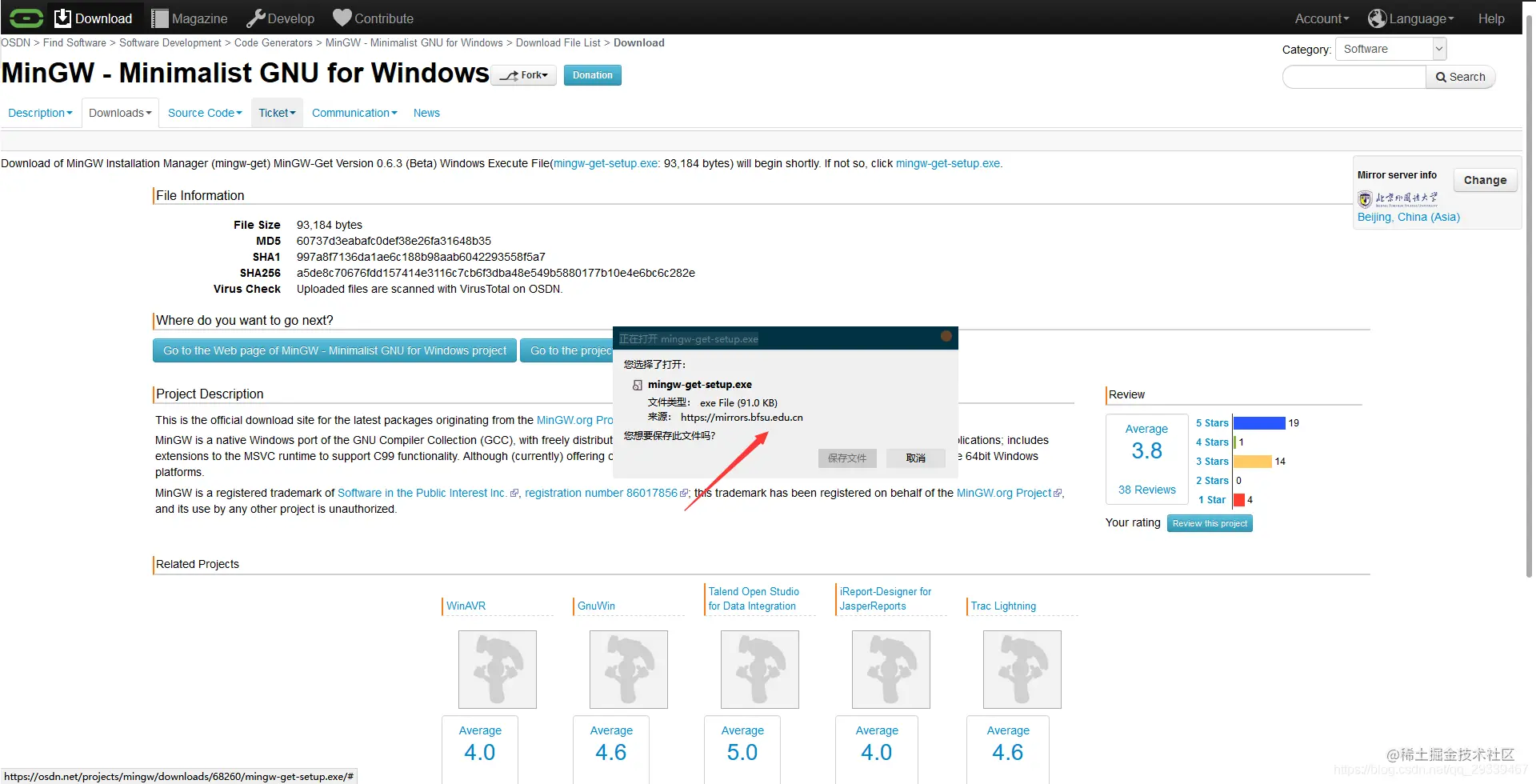Screen dimensions: 1536x784
Task: Click the Trac Lightning thumbnail
Action: click(1022, 670)
